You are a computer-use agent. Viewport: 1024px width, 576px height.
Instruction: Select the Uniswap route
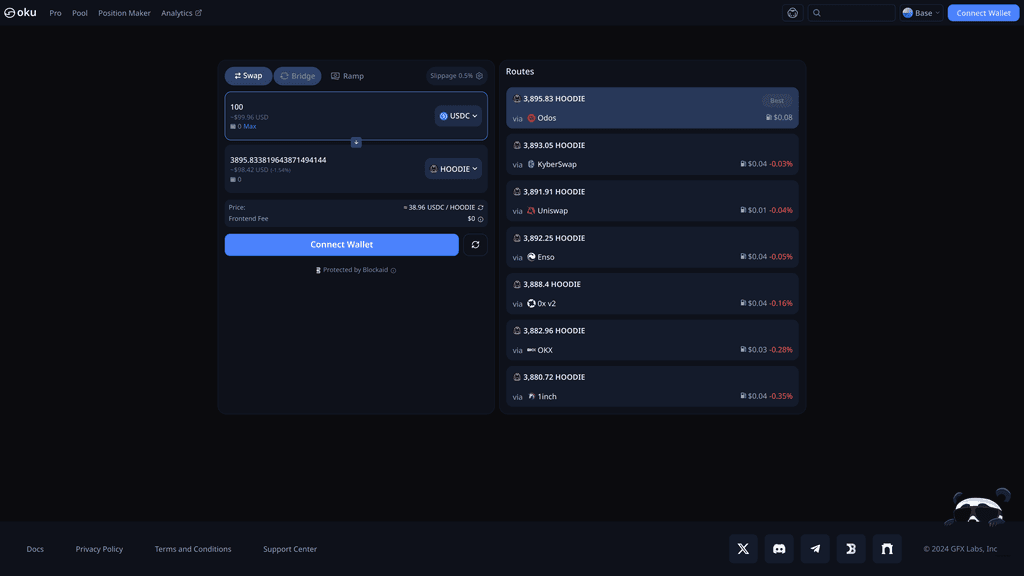click(652, 201)
